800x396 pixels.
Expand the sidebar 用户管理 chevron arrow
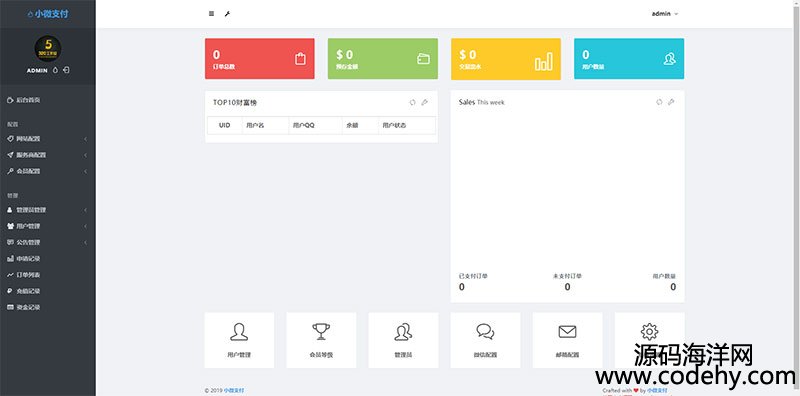tap(85, 227)
